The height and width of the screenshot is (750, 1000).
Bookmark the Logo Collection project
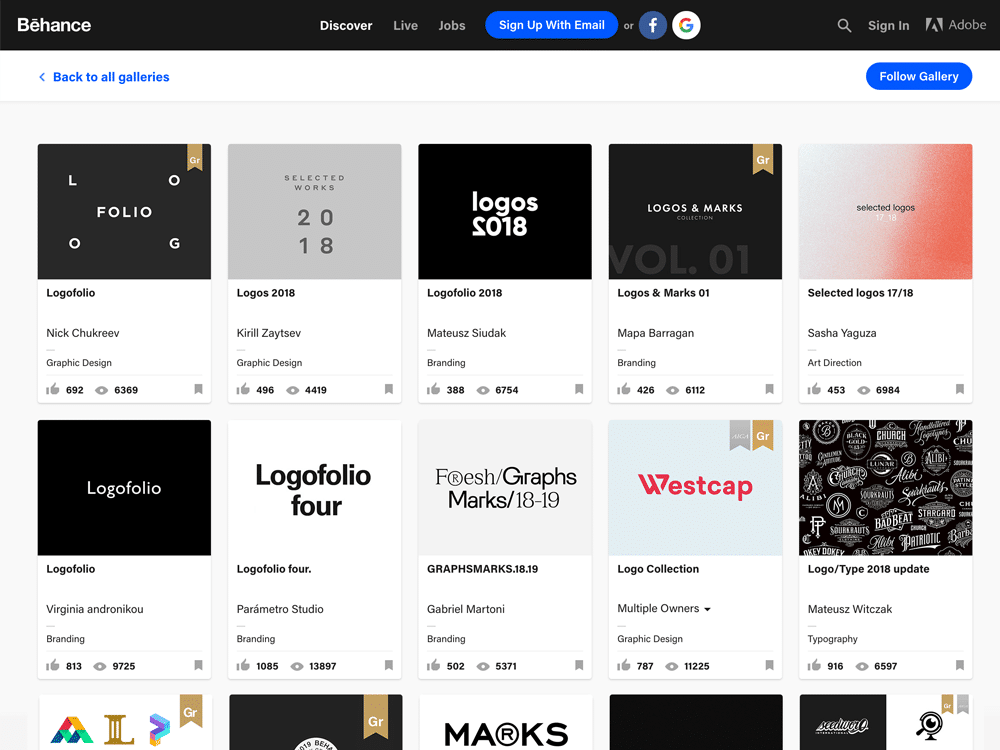tap(769, 665)
